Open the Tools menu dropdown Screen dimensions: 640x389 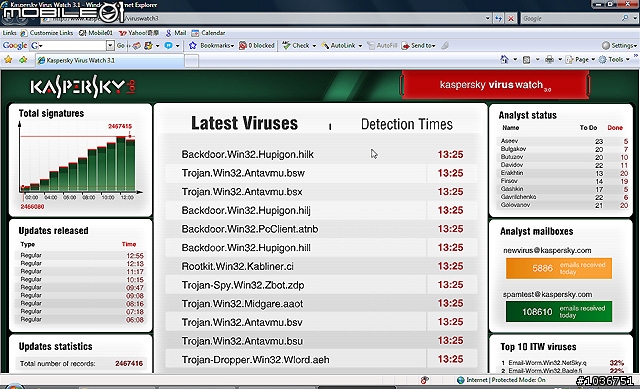[614, 60]
